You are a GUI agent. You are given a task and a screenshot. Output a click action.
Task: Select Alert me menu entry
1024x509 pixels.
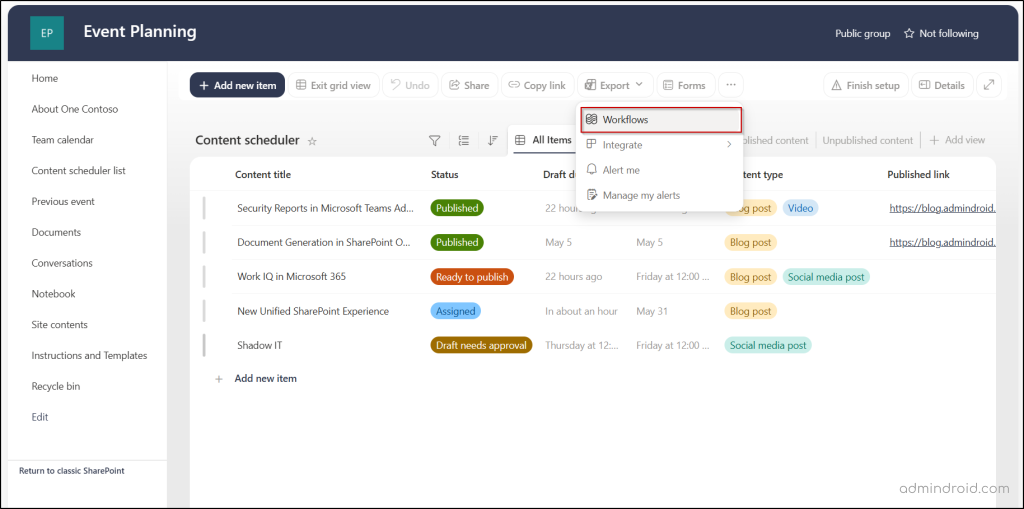tap(660, 170)
